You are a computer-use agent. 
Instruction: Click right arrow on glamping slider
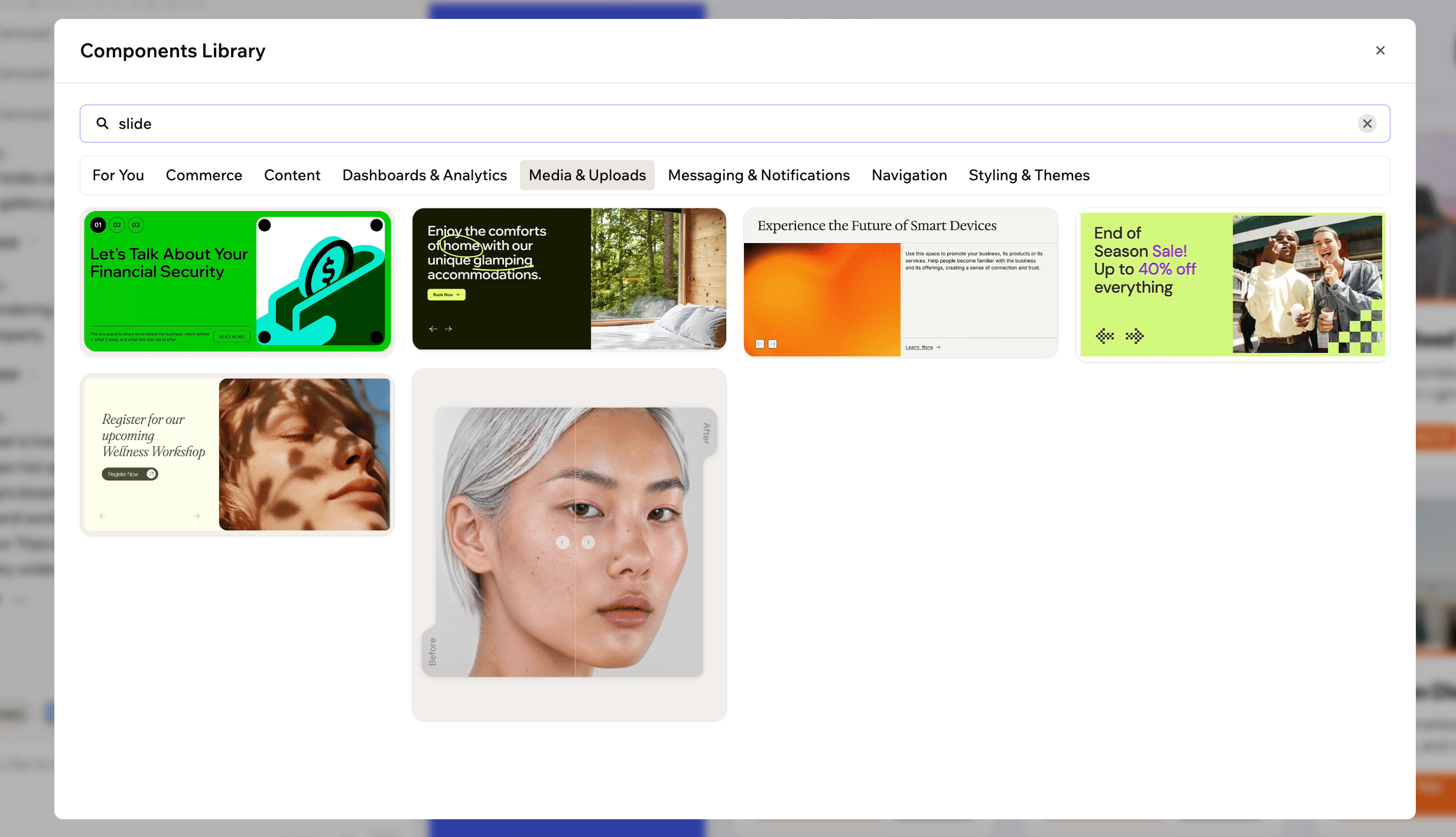(x=448, y=329)
